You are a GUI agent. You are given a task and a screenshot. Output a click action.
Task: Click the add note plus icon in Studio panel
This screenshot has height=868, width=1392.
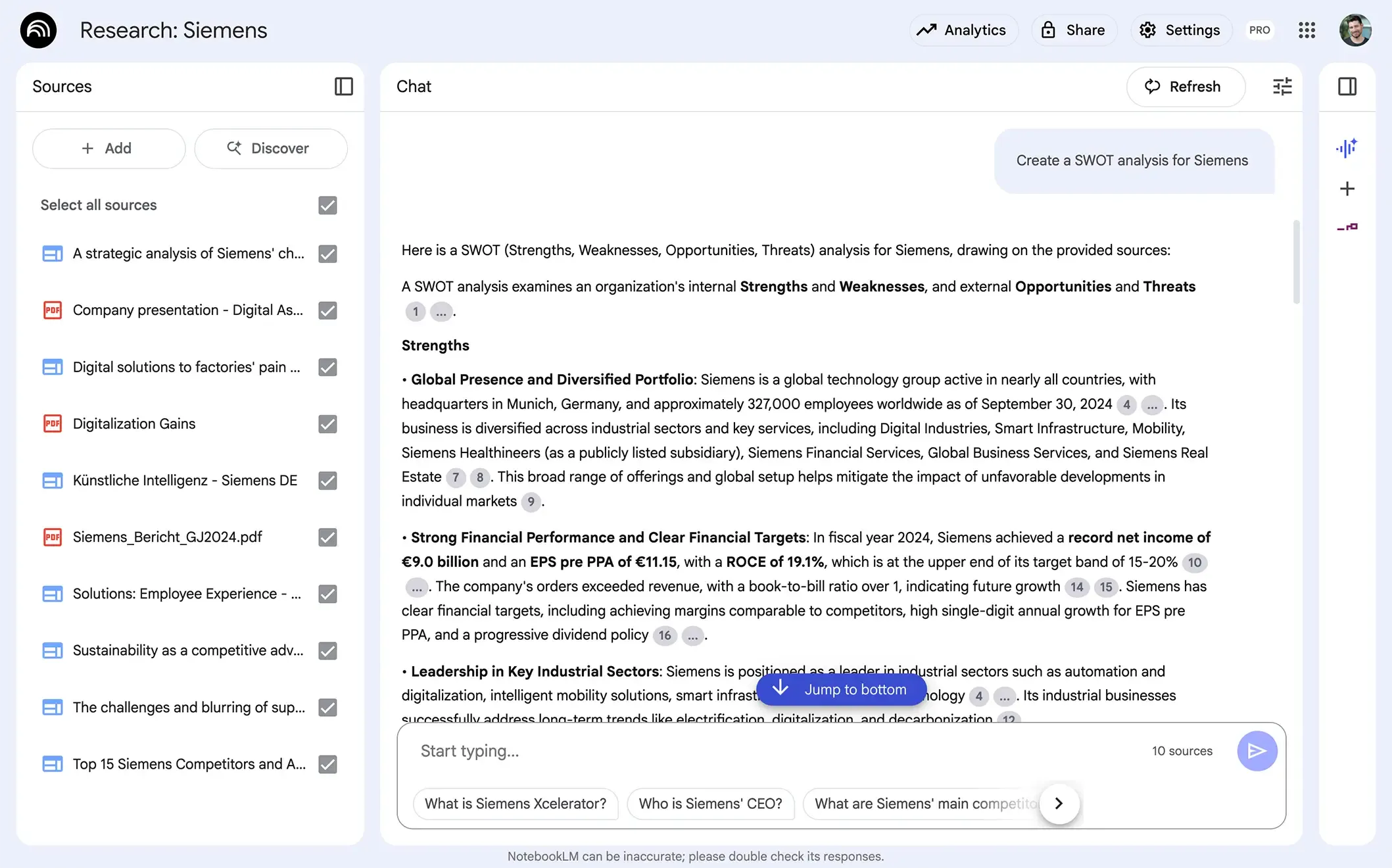coord(1347,189)
